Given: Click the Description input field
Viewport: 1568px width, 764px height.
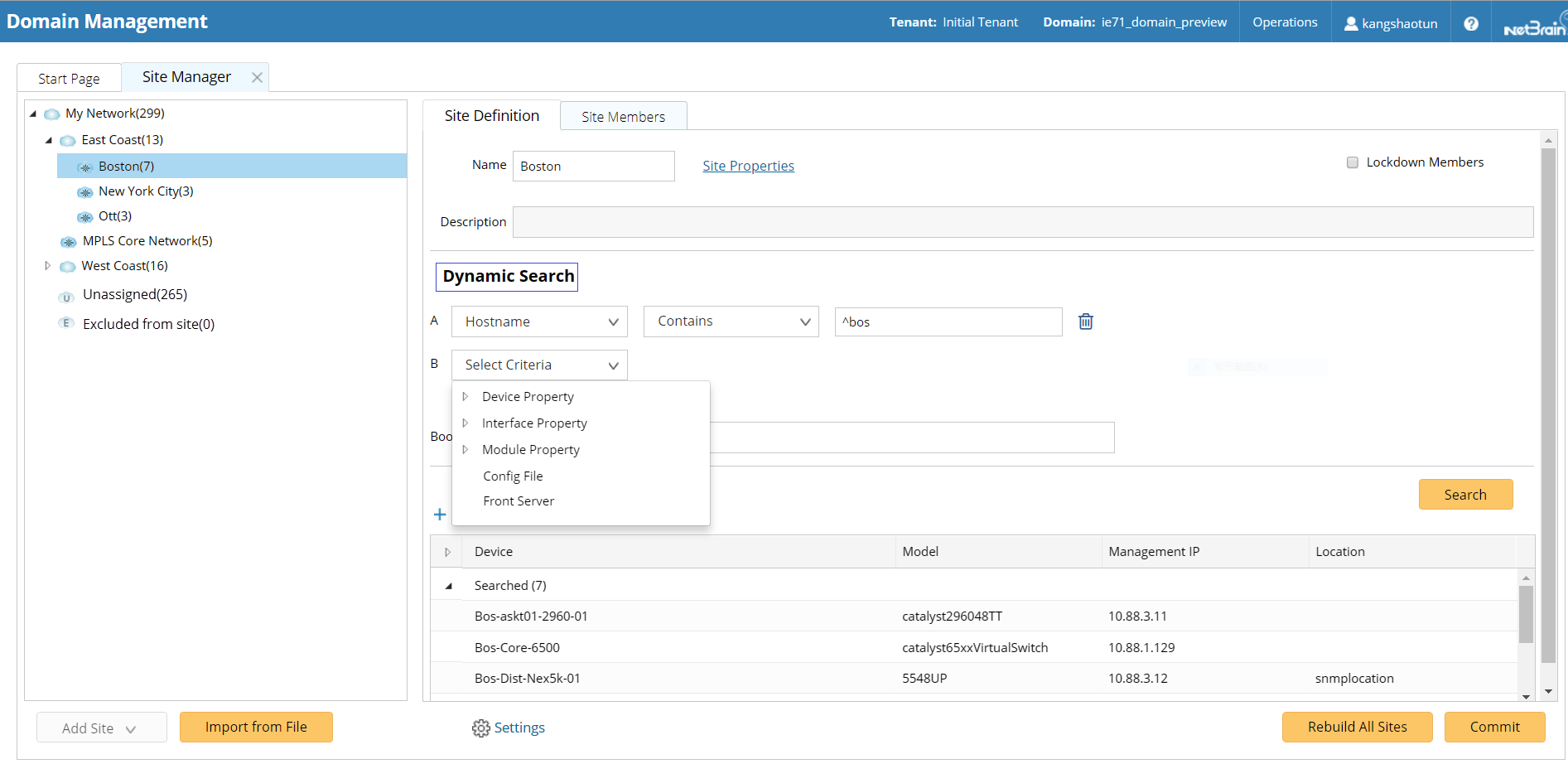Looking at the screenshot, I should [1022, 222].
